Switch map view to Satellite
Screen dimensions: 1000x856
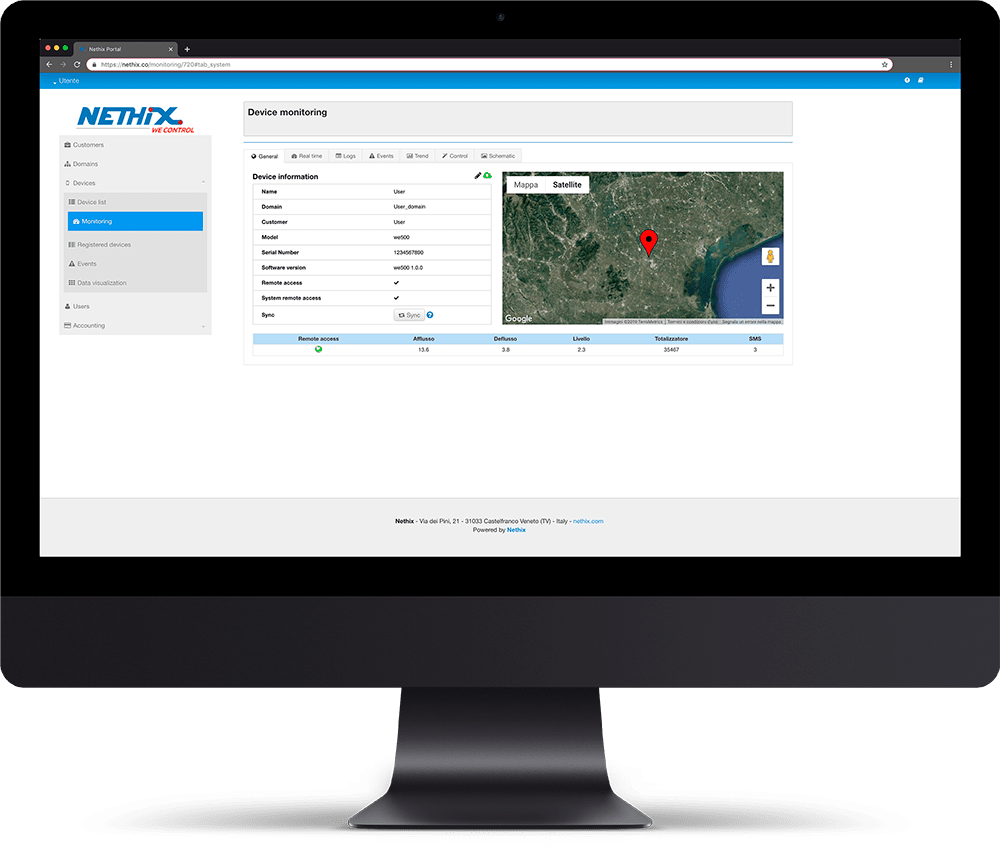[x=567, y=185]
